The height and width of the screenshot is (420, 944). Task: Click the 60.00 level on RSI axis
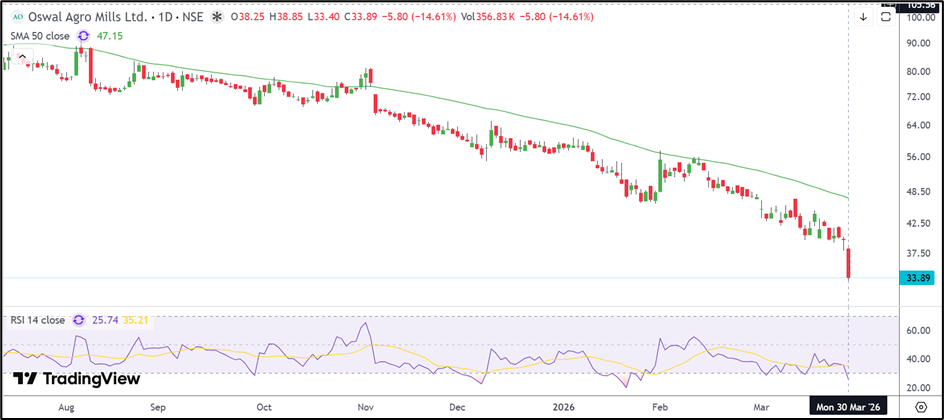[920, 330]
